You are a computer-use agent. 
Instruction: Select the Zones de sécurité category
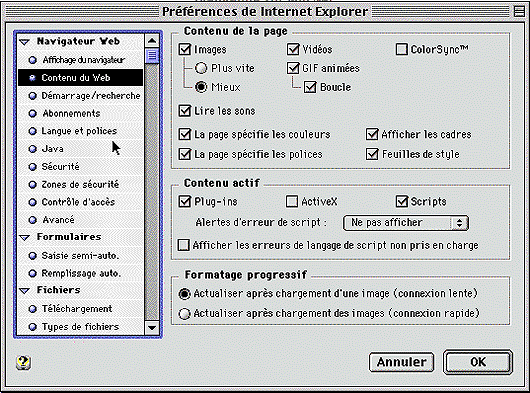coord(80,185)
